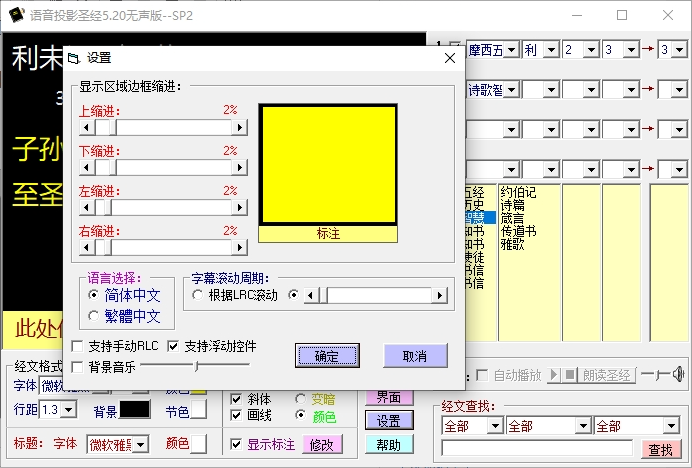Click left arrow of 字幕滚动周期 scrollbar
Screen dimensions: 692x468
tap(312, 295)
